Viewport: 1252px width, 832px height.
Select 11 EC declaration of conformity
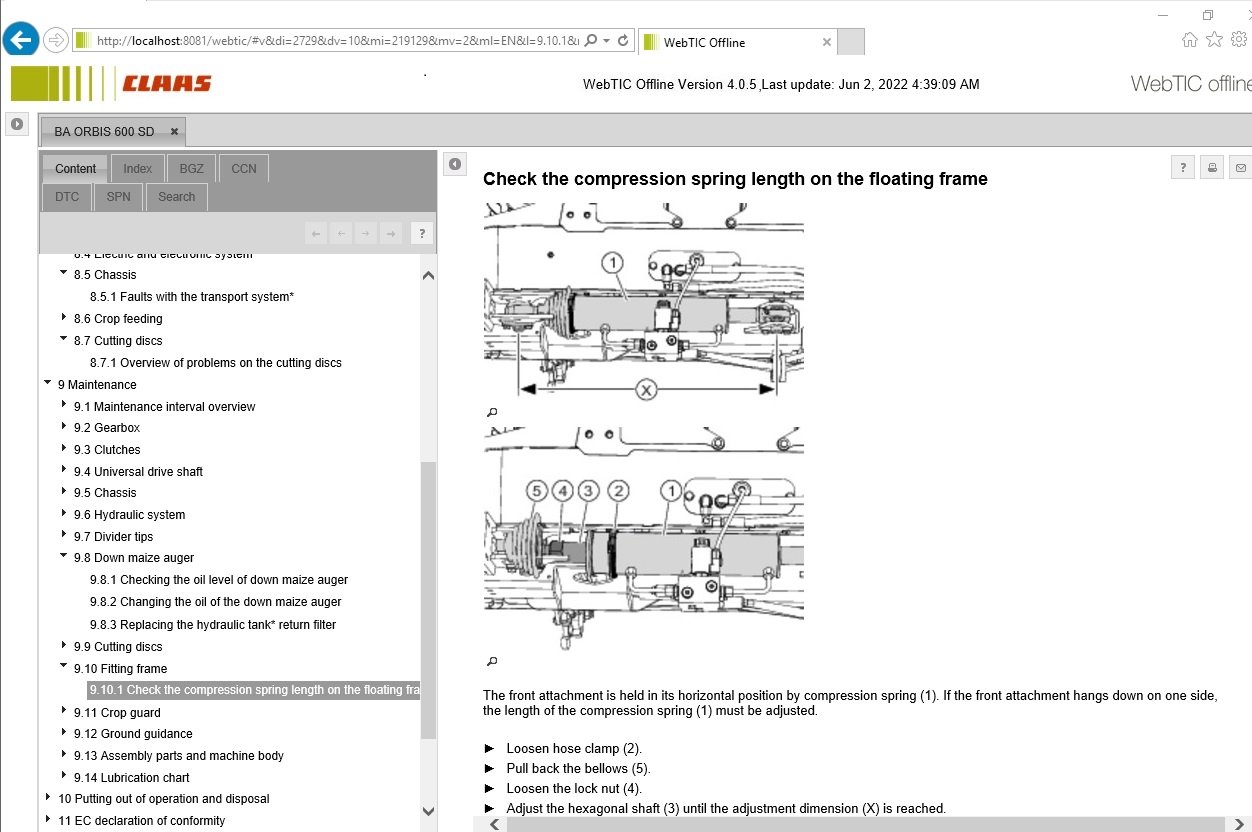141,821
